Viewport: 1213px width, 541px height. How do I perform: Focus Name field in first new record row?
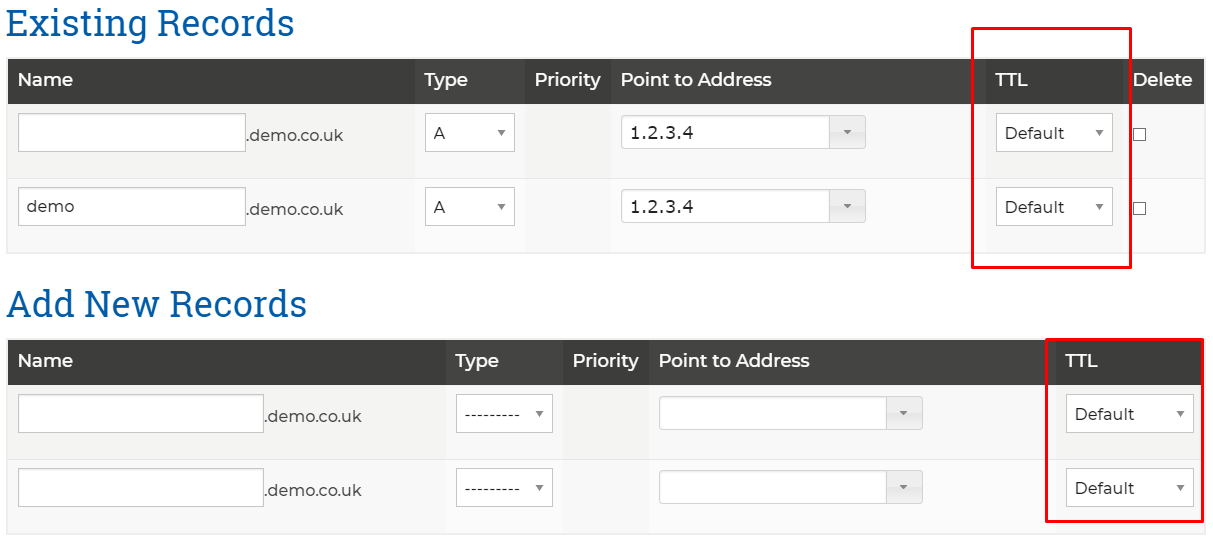click(141, 414)
